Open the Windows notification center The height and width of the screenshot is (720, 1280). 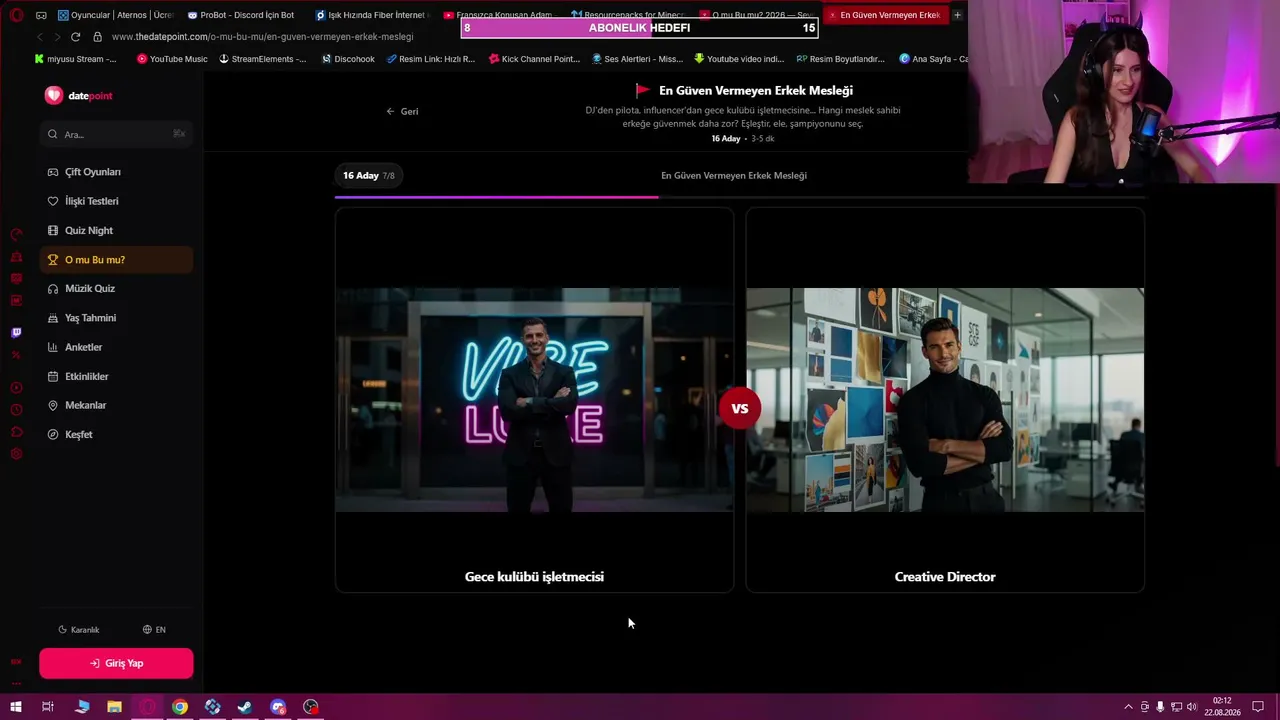pos(1258,707)
